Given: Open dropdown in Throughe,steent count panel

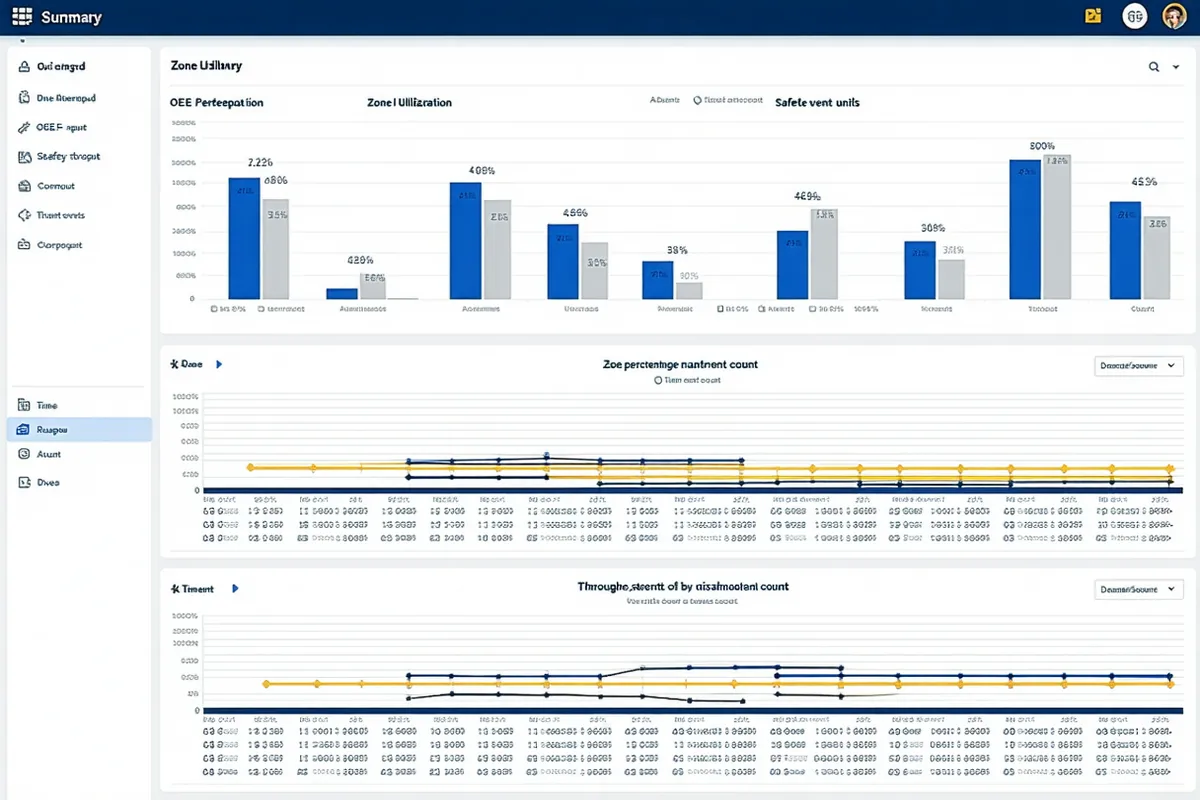Looking at the screenshot, I should (1139, 590).
